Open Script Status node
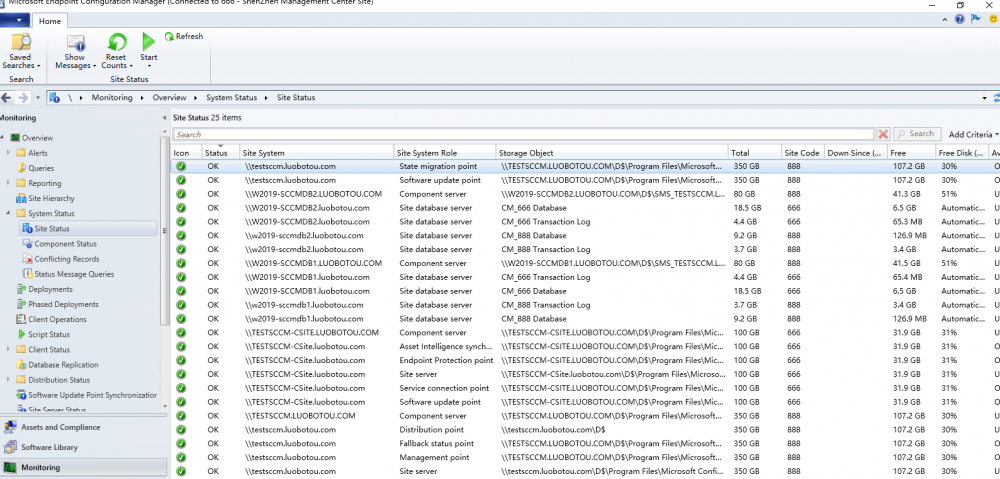Image resolution: width=1000 pixels, height=479 pixels. [49, 334]
